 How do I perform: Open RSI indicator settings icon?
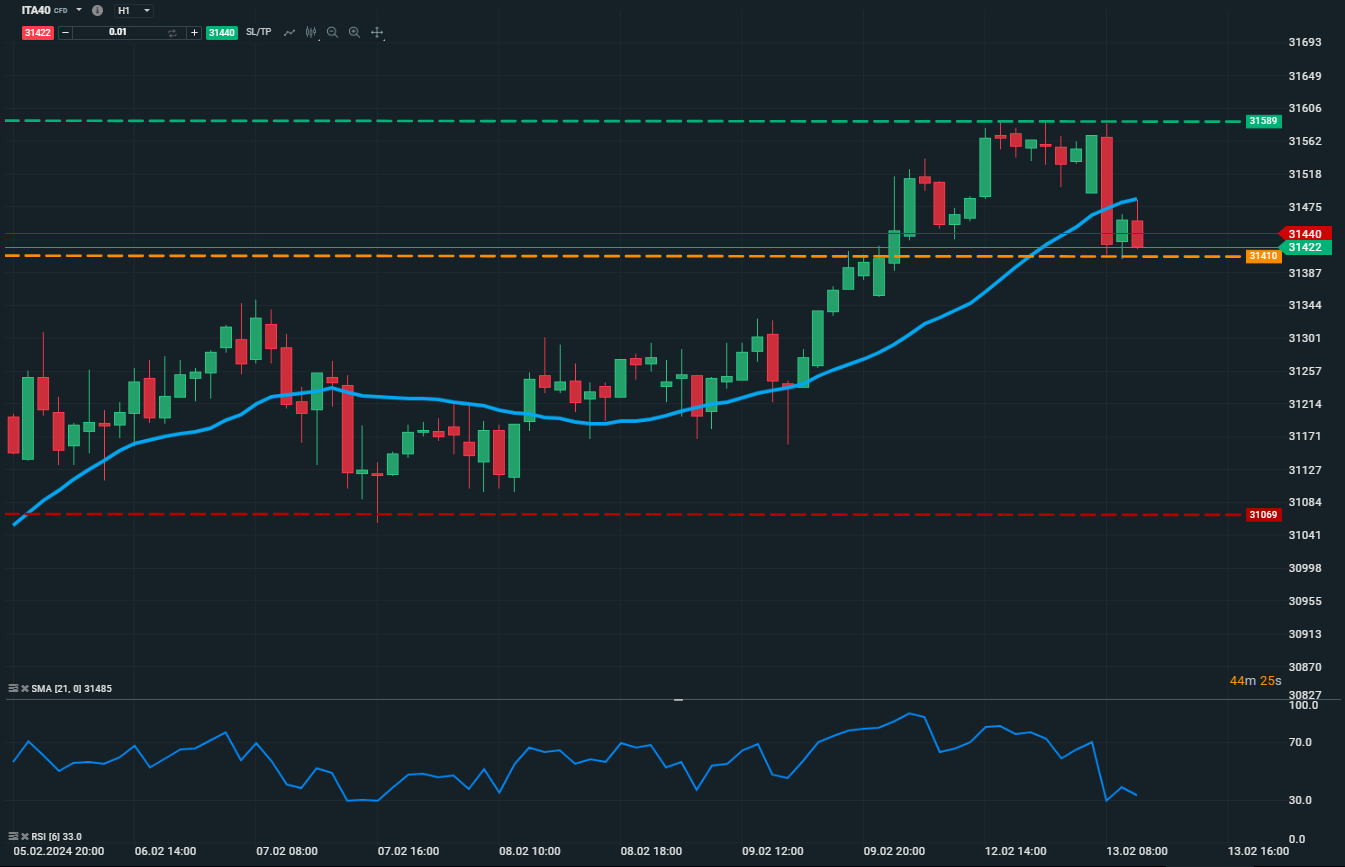[13, 836]
